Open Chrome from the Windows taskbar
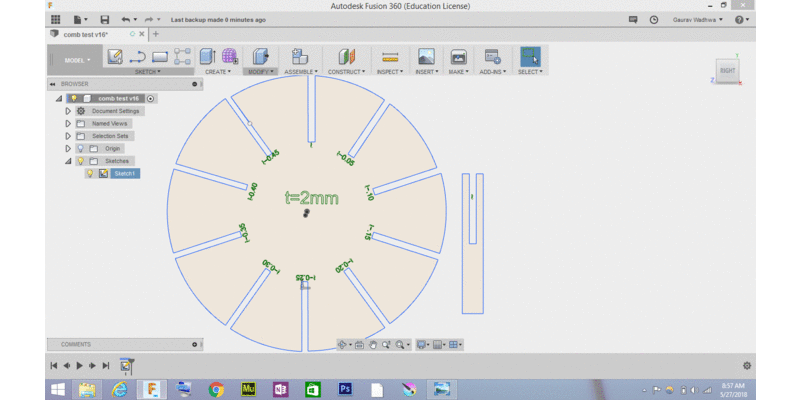Image resolution: width=800 pixels, height=400 pixels. pos(216,389)
